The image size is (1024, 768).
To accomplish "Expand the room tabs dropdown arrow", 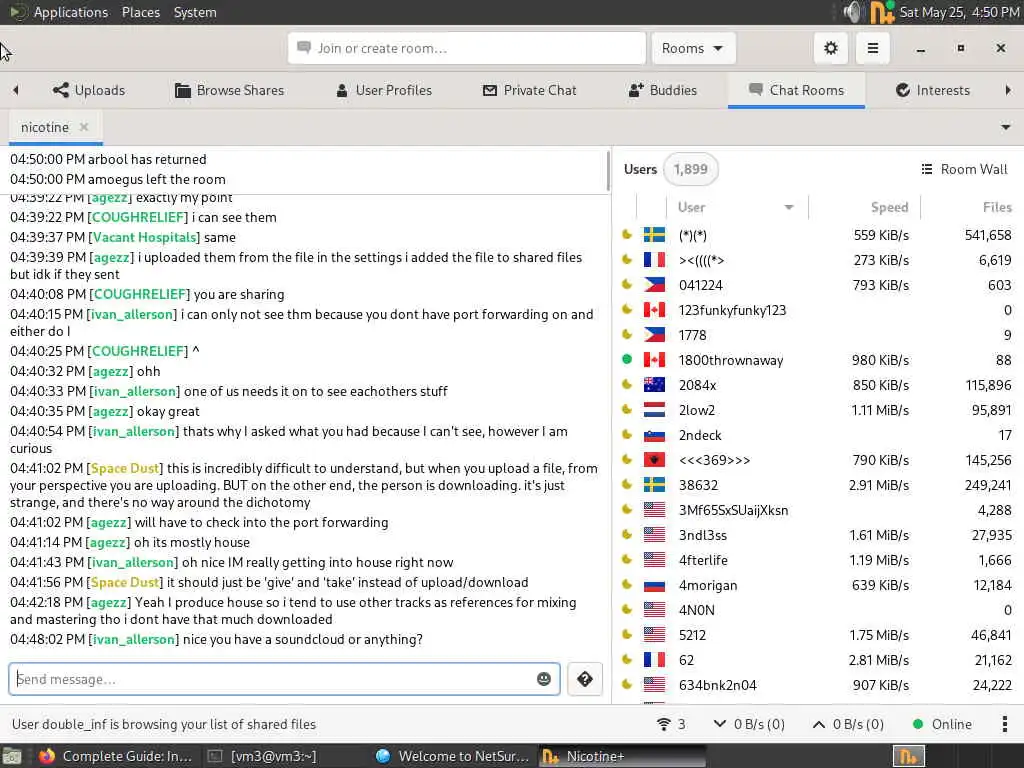I will tap(1006, 127).
